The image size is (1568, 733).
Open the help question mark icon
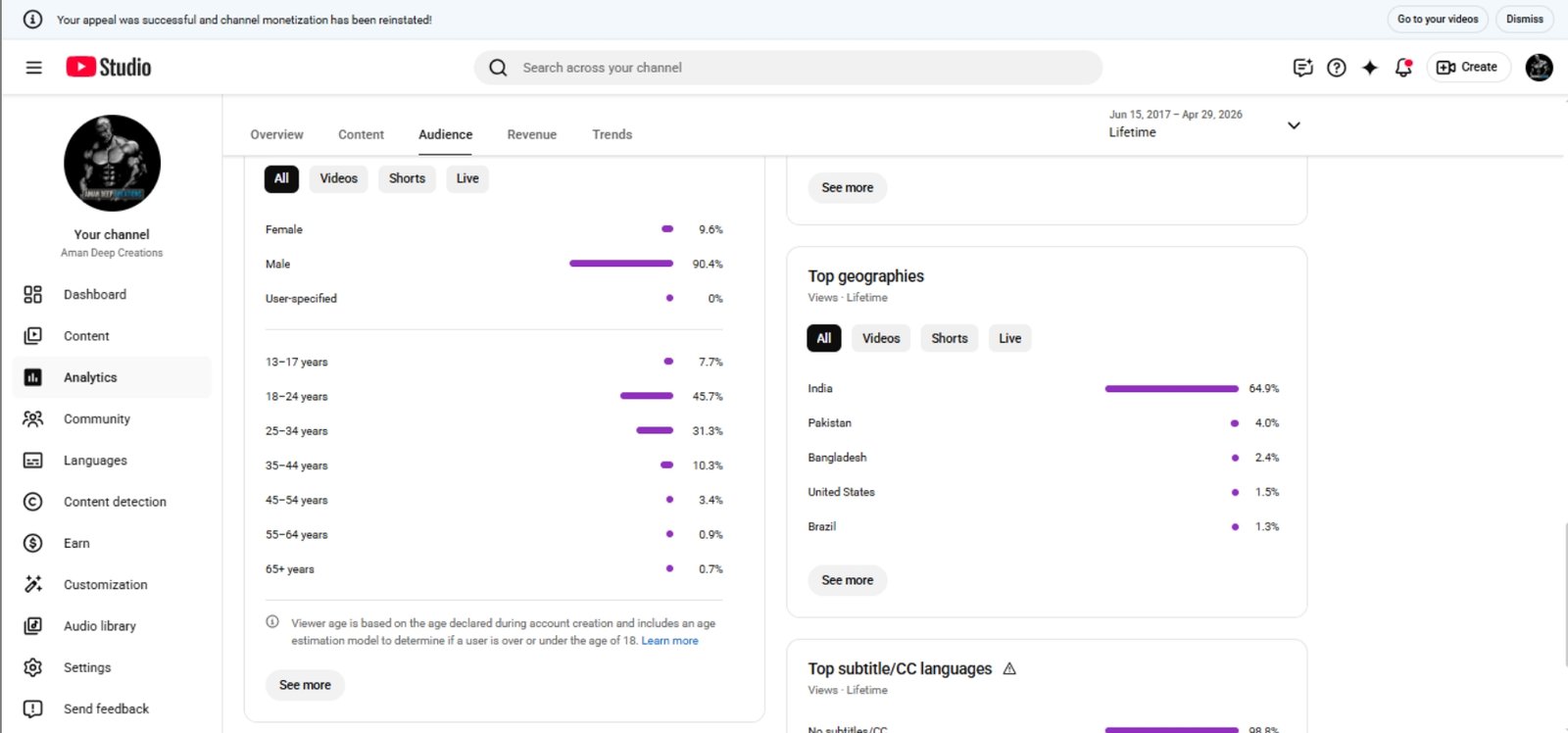coord(1337,68)
